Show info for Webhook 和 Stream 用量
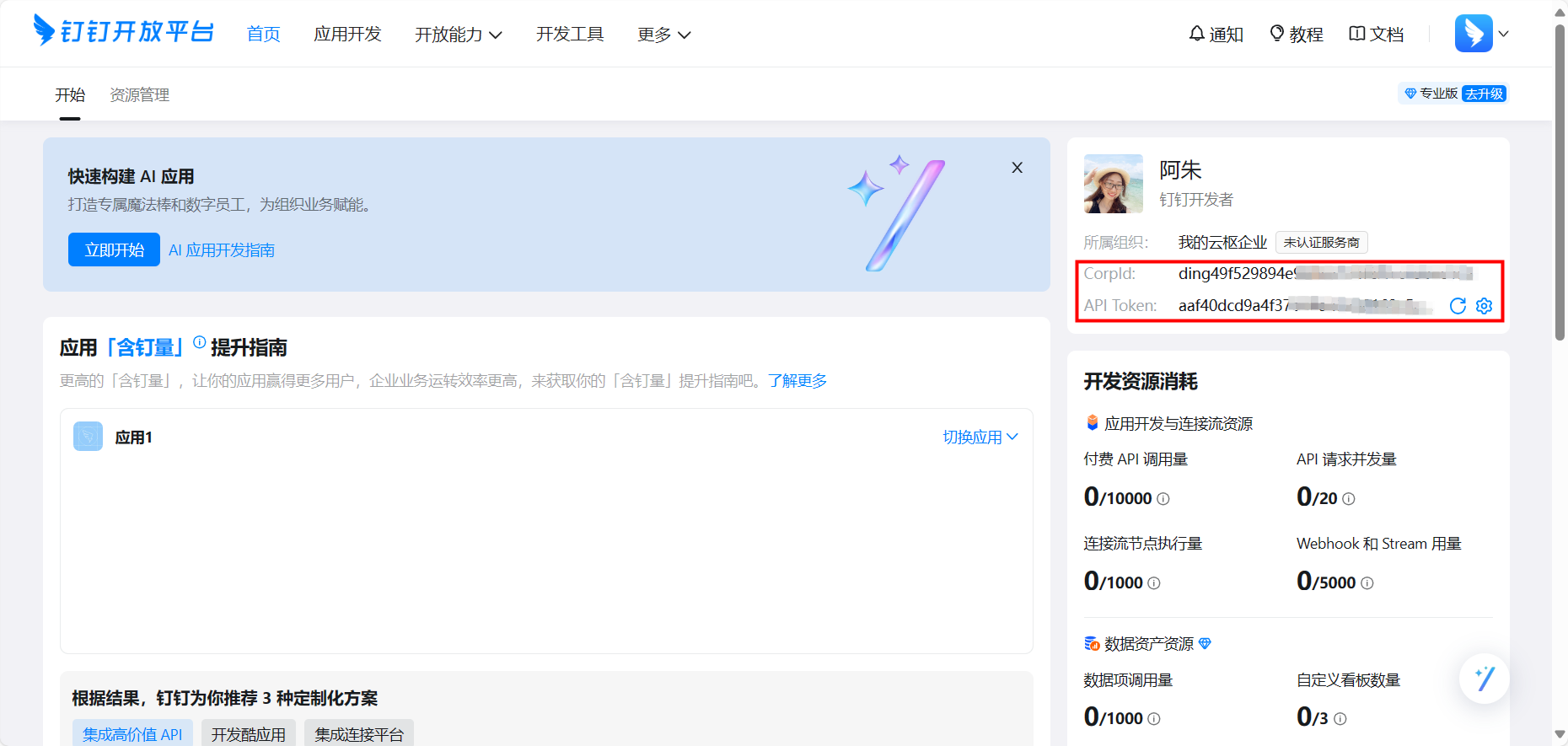 point(1367,583)
